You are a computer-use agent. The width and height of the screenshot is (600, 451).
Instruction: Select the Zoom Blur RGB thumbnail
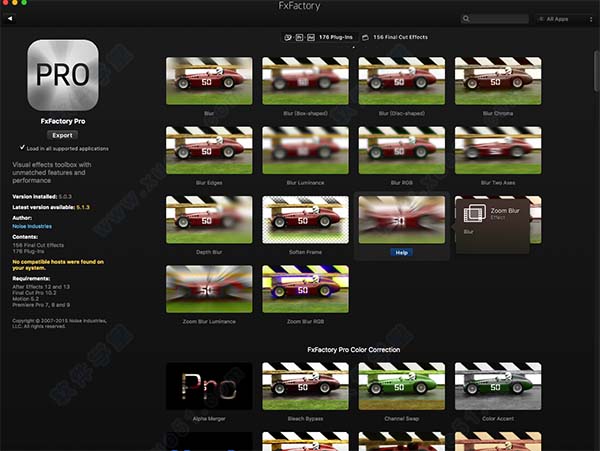pos(305,289)
